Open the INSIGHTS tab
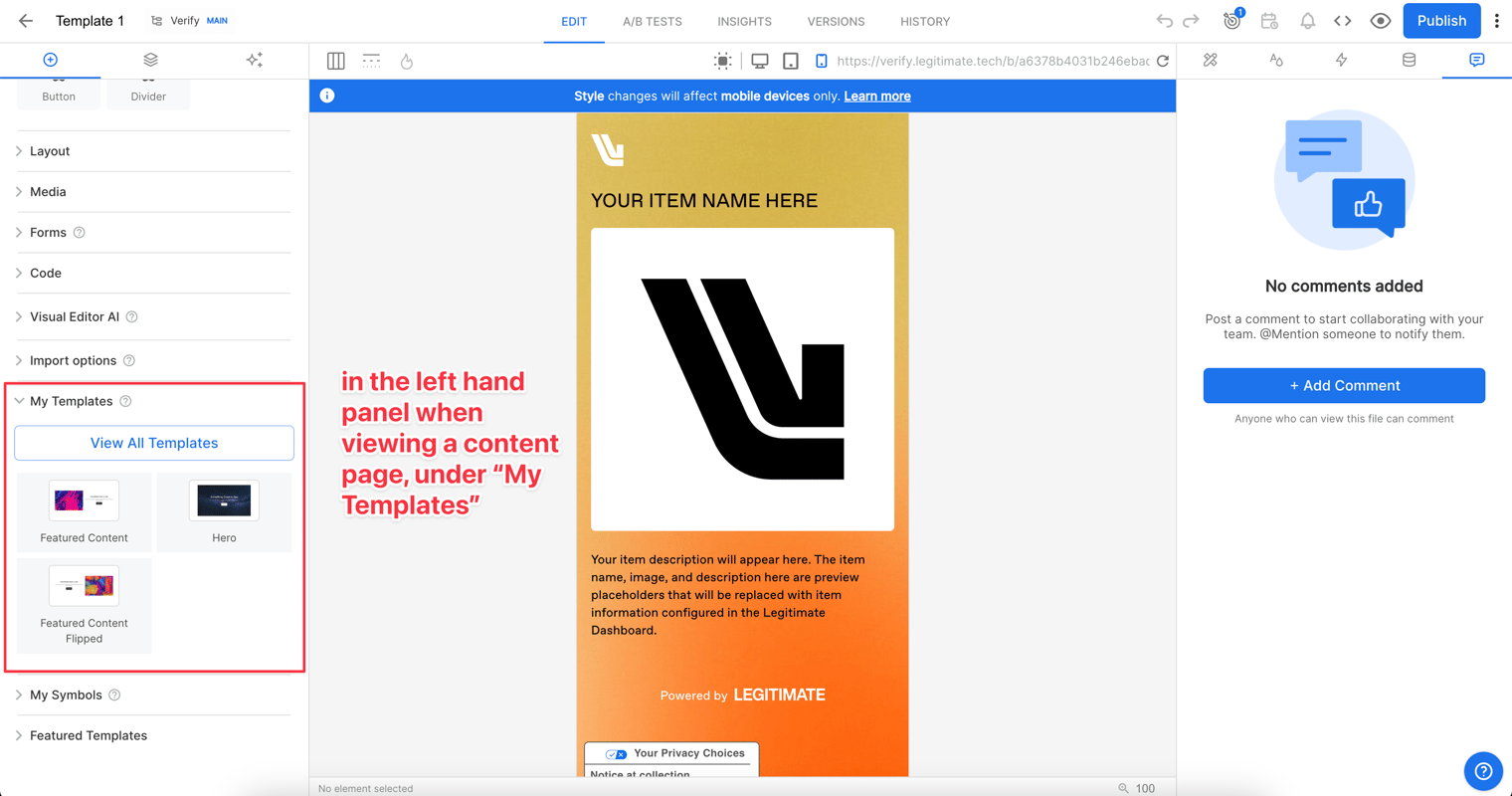Image resolution: width=1512 pixels, height=796 pixels. (x=744, y=21)
